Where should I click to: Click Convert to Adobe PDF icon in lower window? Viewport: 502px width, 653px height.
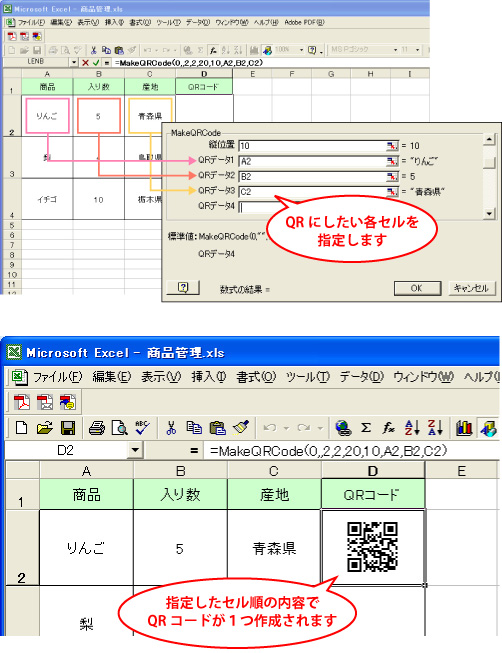coord(22,402)
